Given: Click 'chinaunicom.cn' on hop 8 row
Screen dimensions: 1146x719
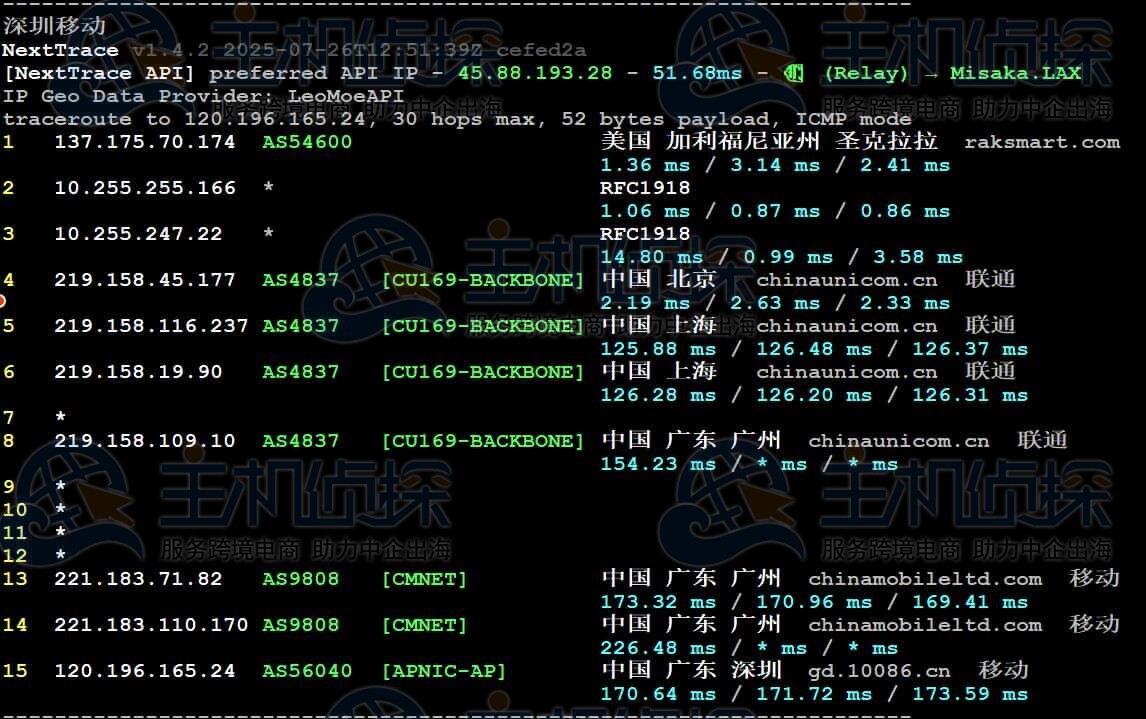Looking at the screenshot, I should (899, 441).
